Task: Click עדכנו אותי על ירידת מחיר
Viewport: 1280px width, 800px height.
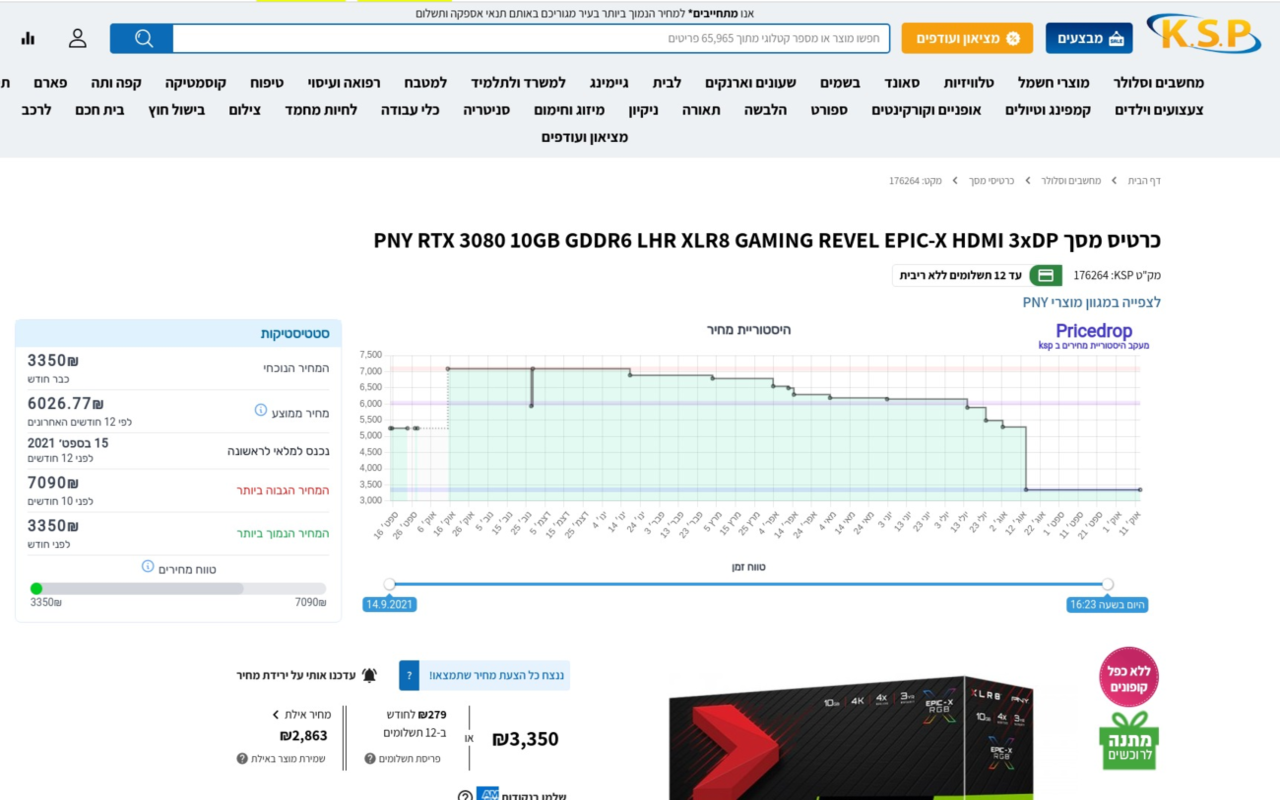Action: point(295,675)
